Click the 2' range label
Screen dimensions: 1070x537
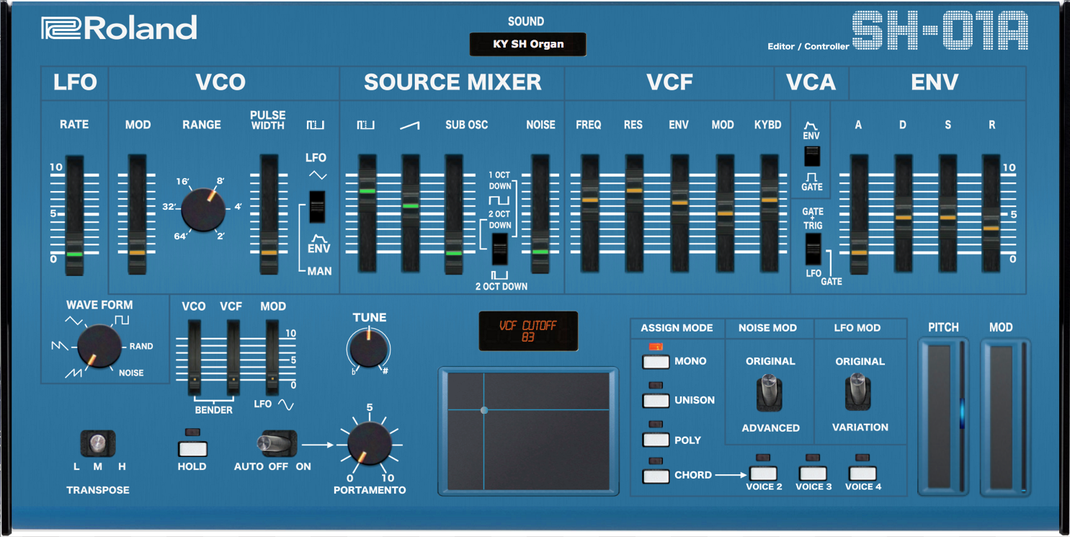220,236
